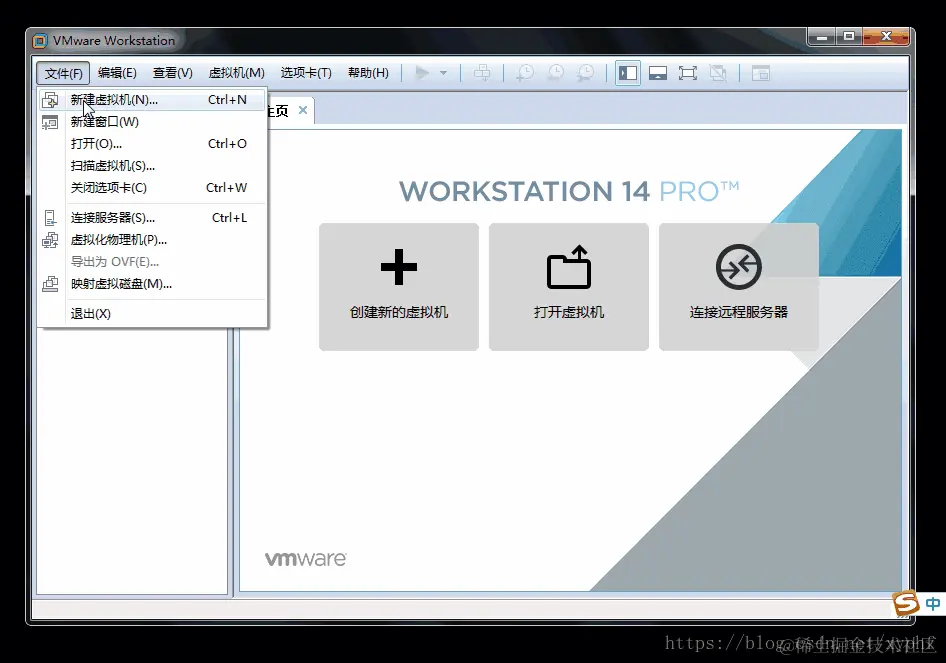Click the 连接远程服务器 tile

(x=739, y=287)
